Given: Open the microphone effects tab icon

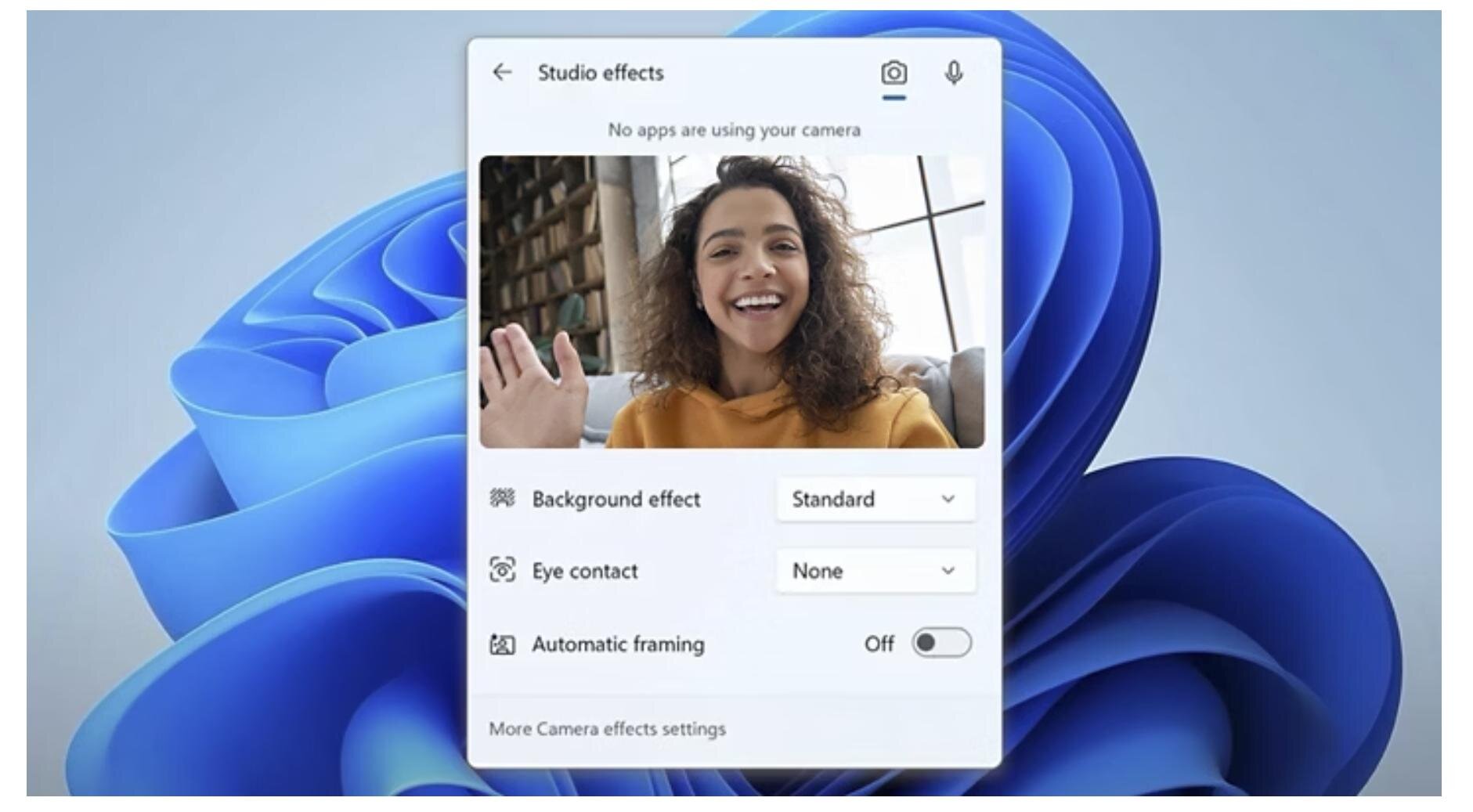Looking at the screenshot, I should pos(953,74).
